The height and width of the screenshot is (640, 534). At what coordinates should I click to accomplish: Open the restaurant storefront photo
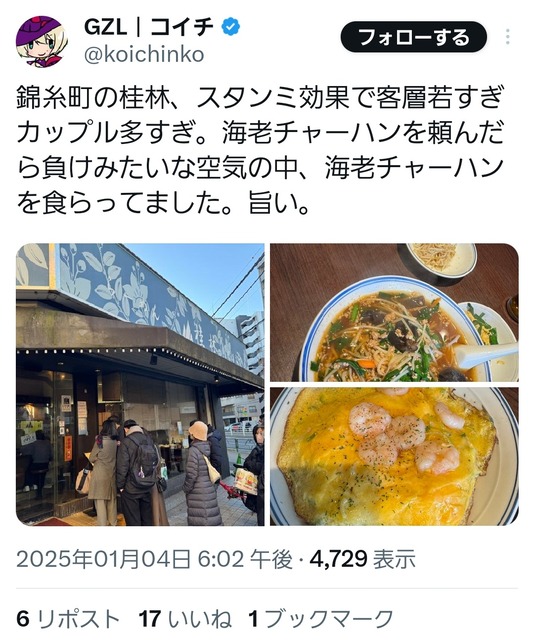click(140, 384)
